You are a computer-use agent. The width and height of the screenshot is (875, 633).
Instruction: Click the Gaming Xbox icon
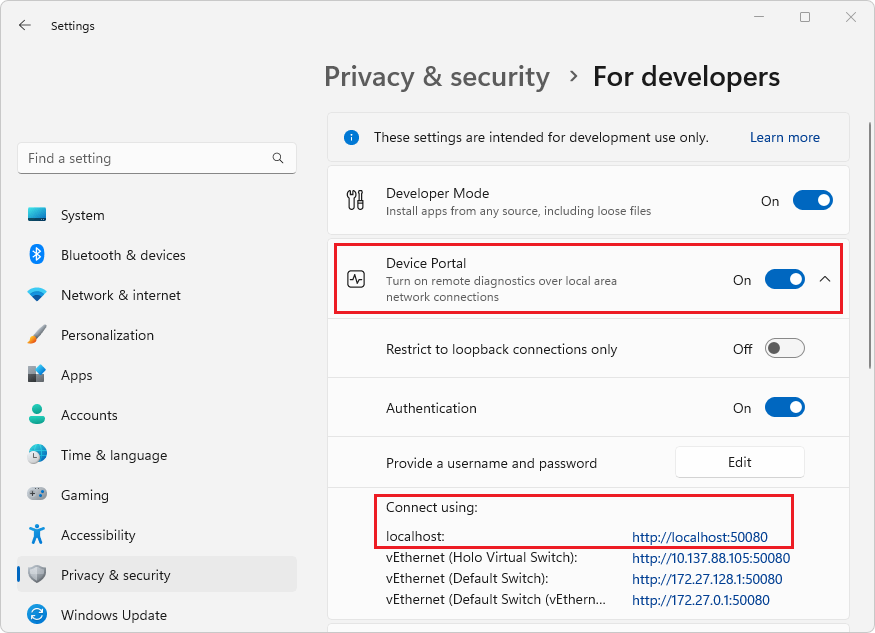38,495
